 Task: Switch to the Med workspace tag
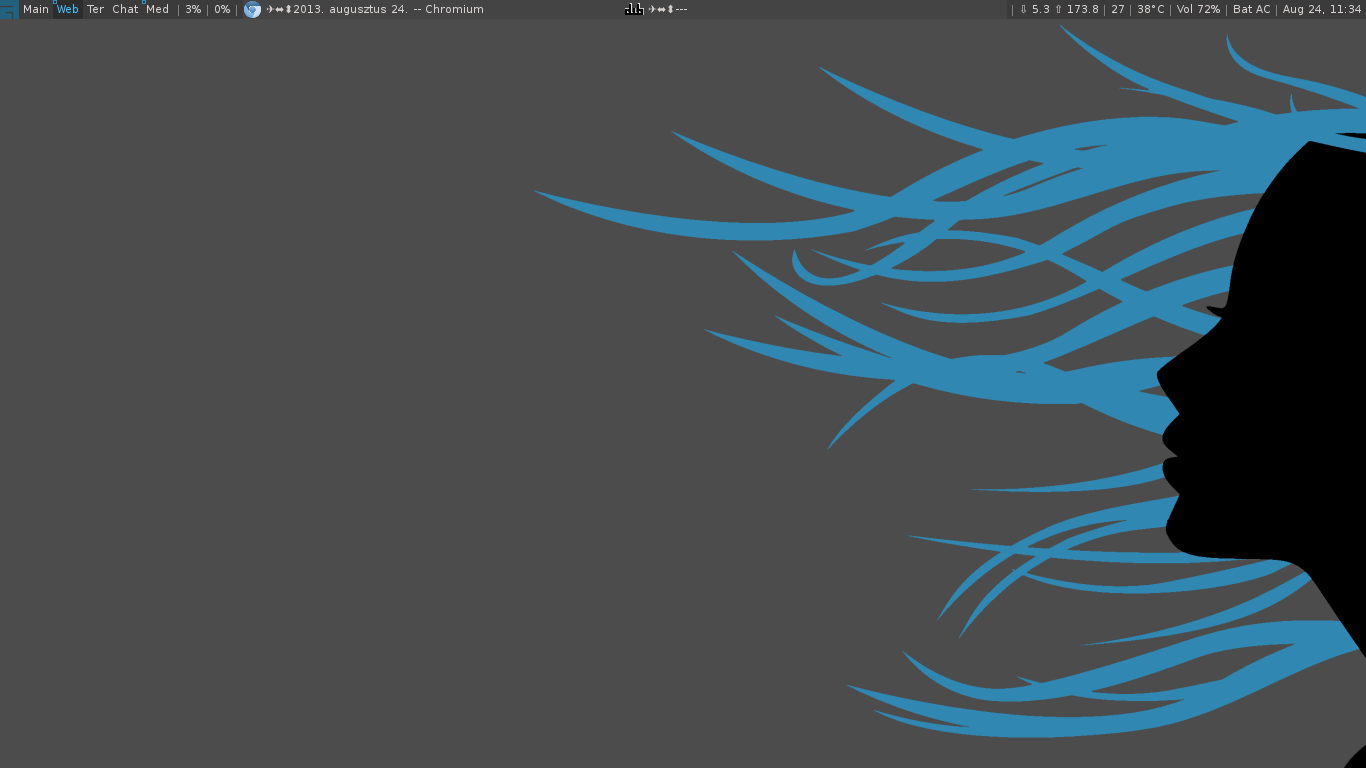click(157, 9)
